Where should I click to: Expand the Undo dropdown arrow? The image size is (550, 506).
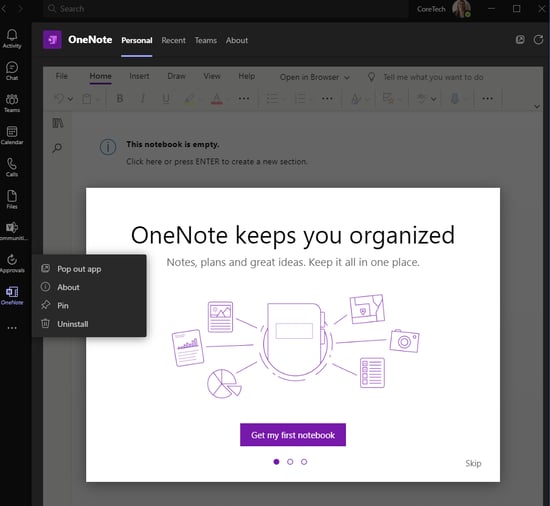point(70,99)
